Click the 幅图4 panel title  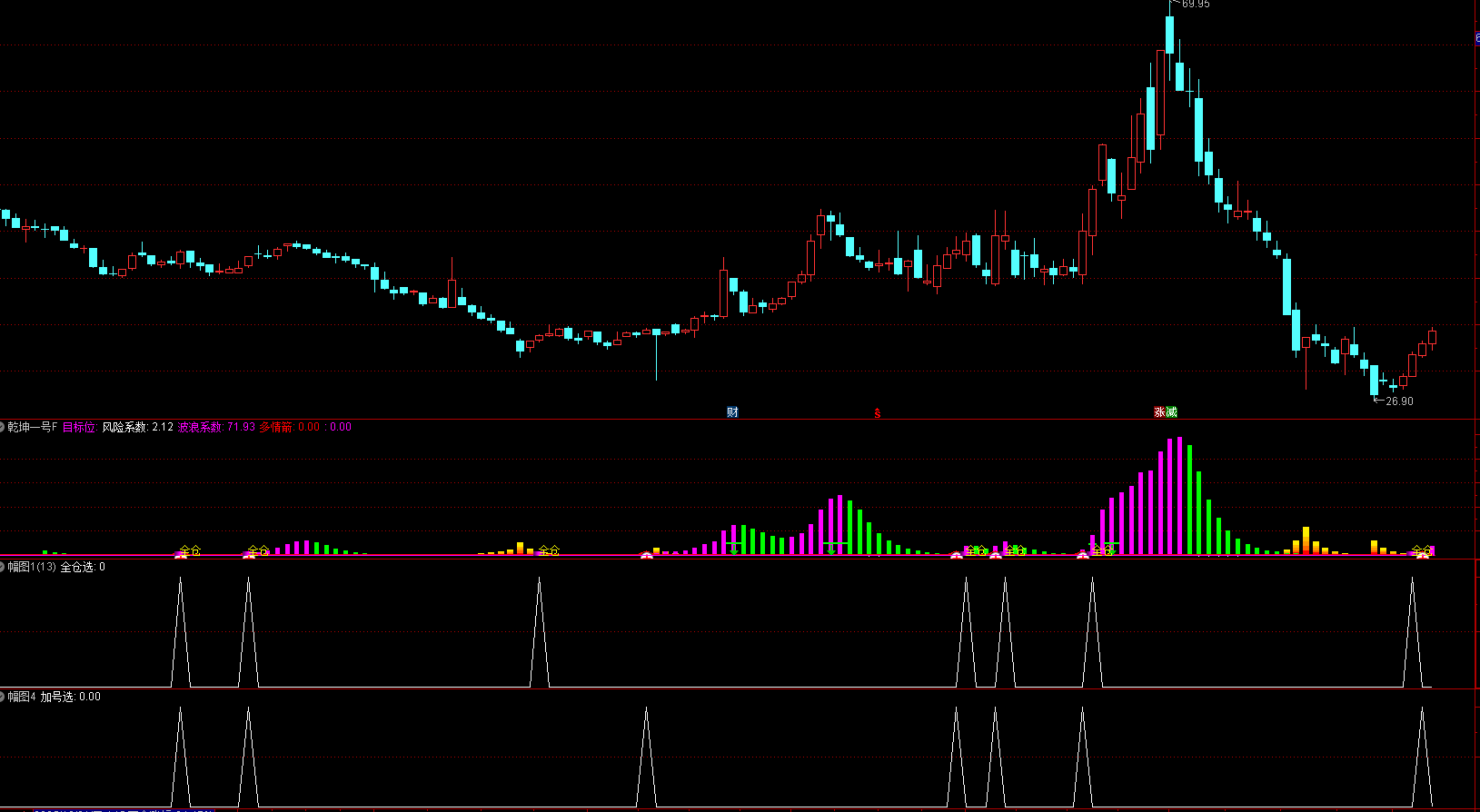[x=22, y=697]
